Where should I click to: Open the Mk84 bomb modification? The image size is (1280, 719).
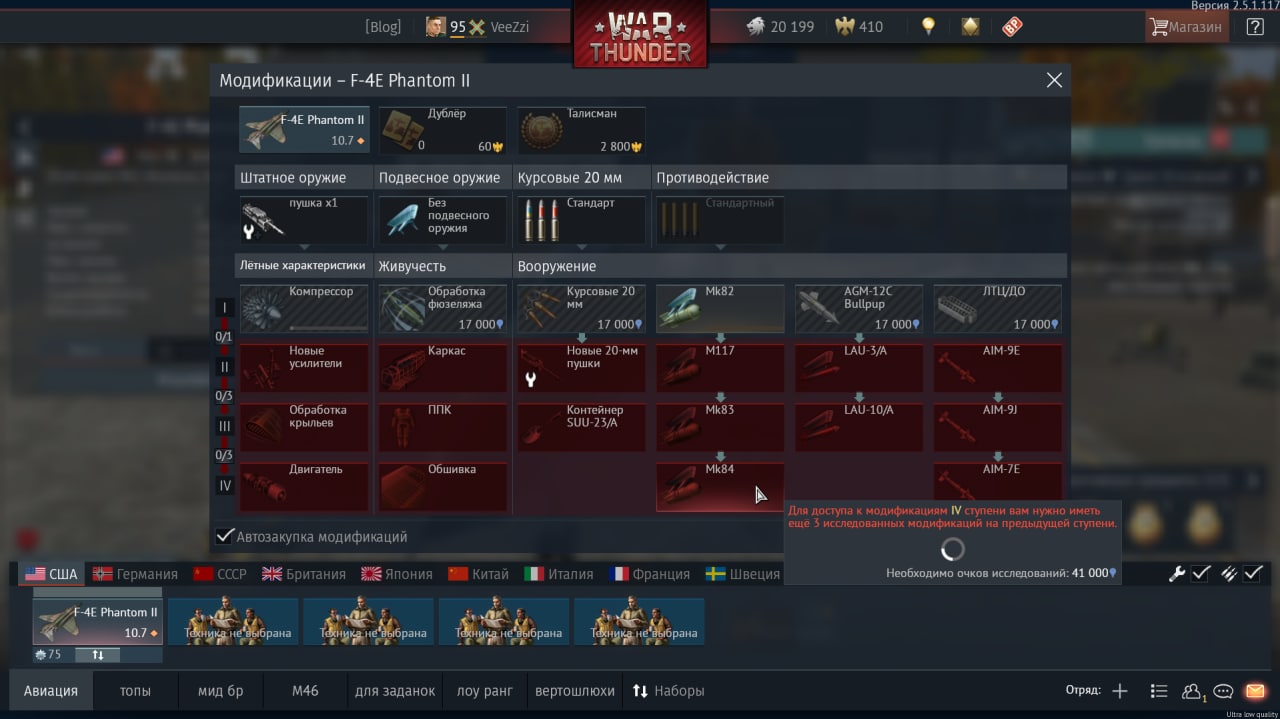click(x=720, y=486)
